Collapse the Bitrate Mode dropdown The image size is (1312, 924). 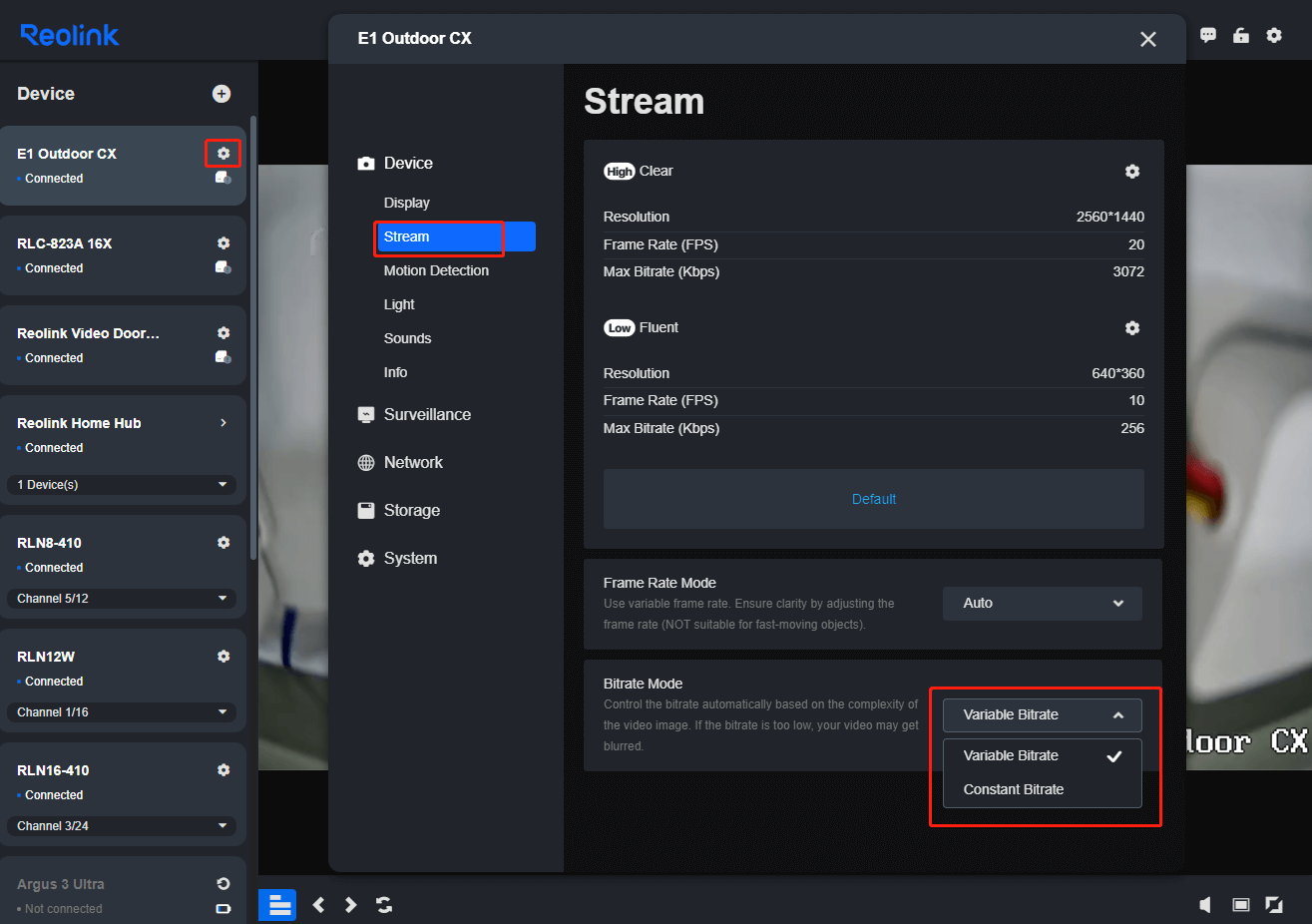tap(1043, 714)
